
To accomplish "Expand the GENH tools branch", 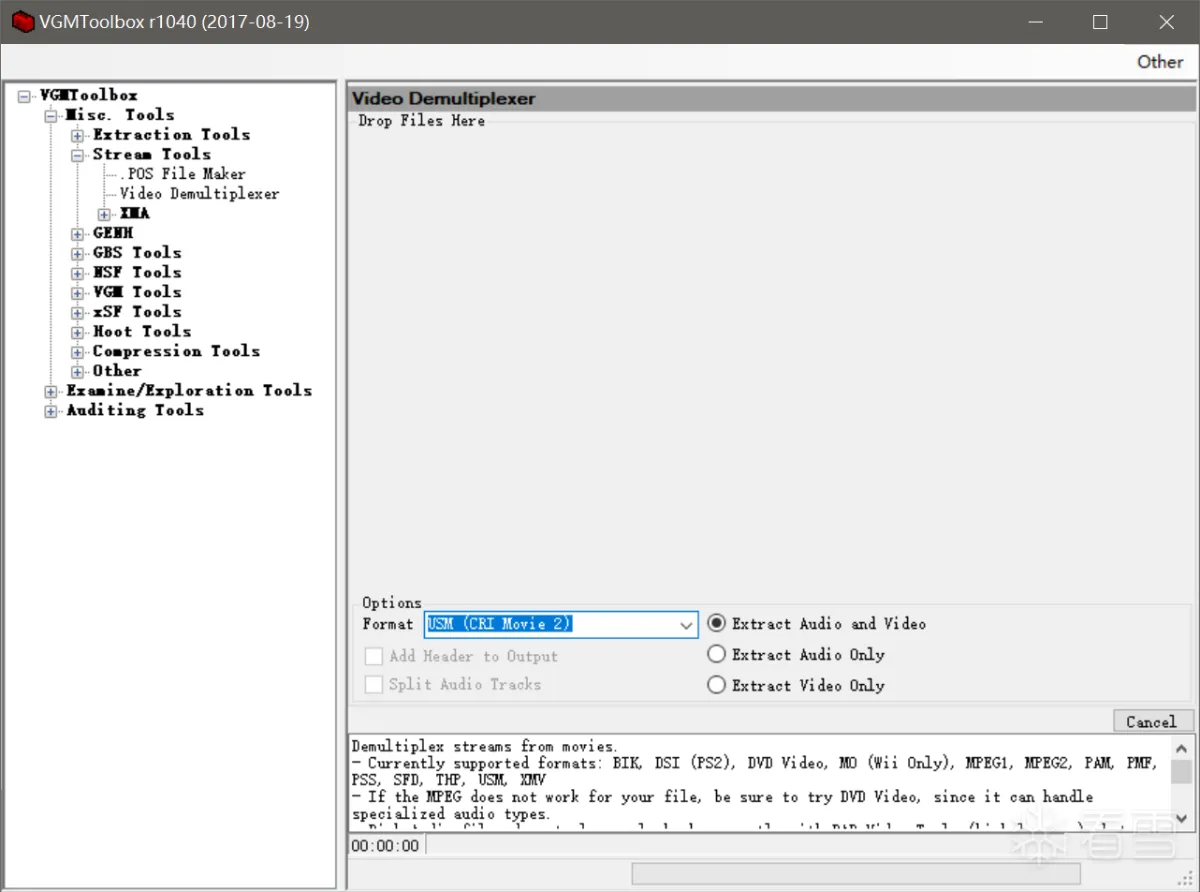I will [x=77, y=232].
